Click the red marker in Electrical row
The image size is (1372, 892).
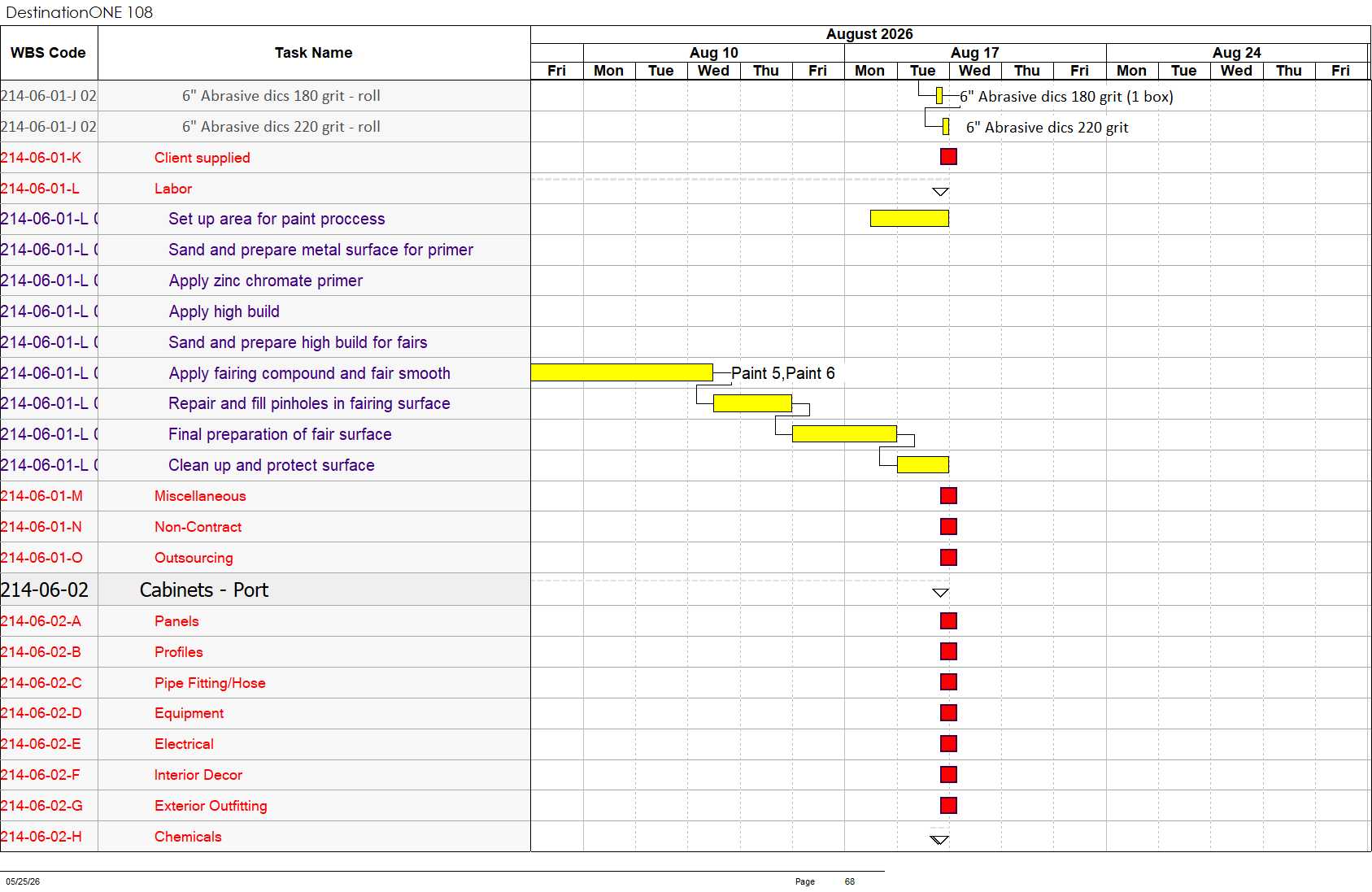[948, 744]
